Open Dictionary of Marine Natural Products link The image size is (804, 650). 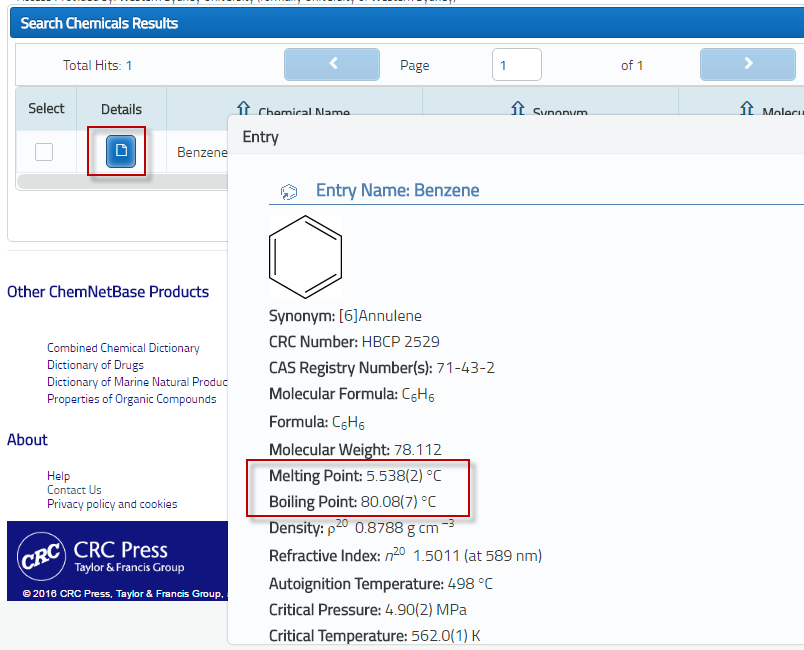click(x=137, y=382)
